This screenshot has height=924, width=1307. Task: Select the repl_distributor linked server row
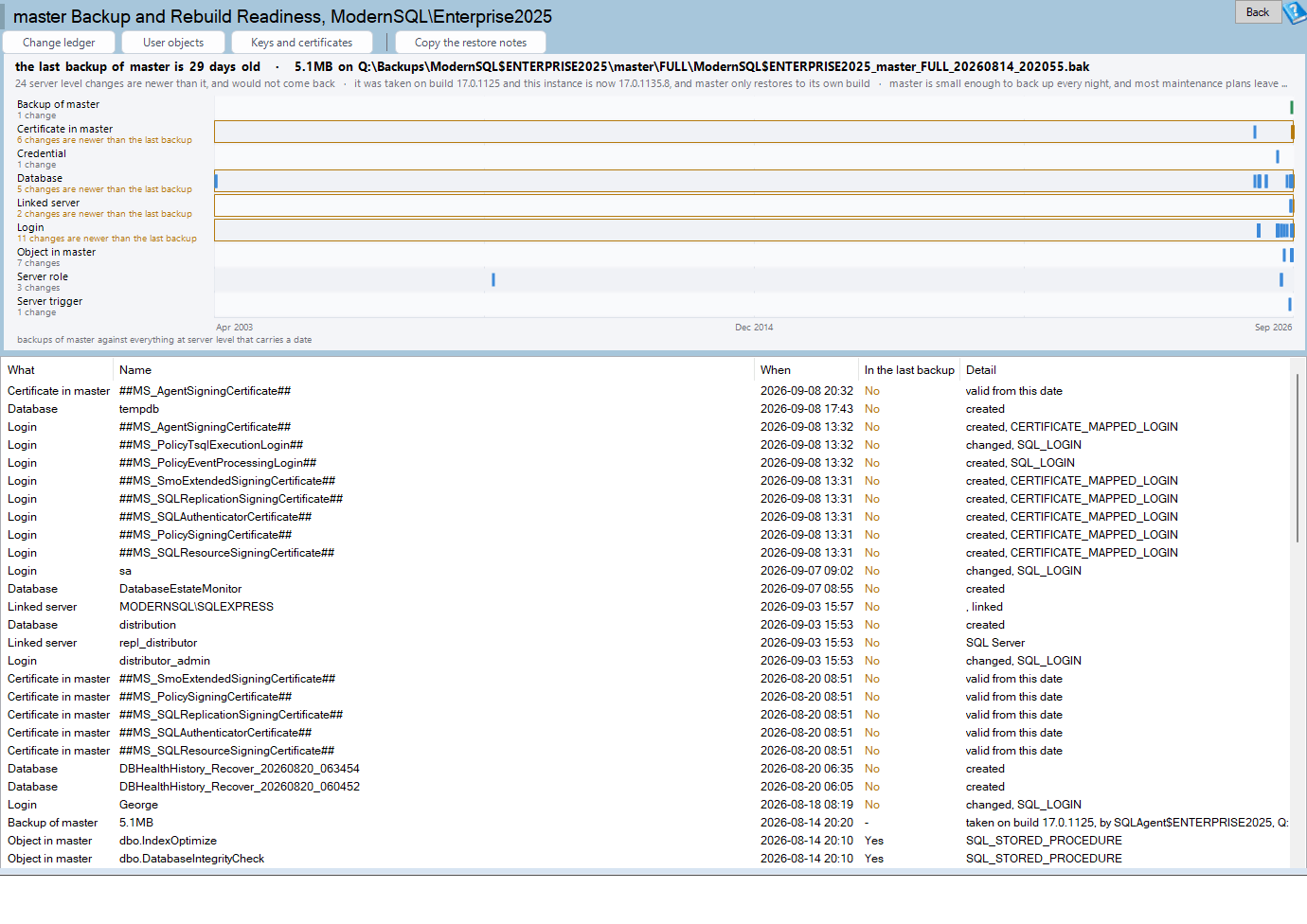(x=647, y=643)
